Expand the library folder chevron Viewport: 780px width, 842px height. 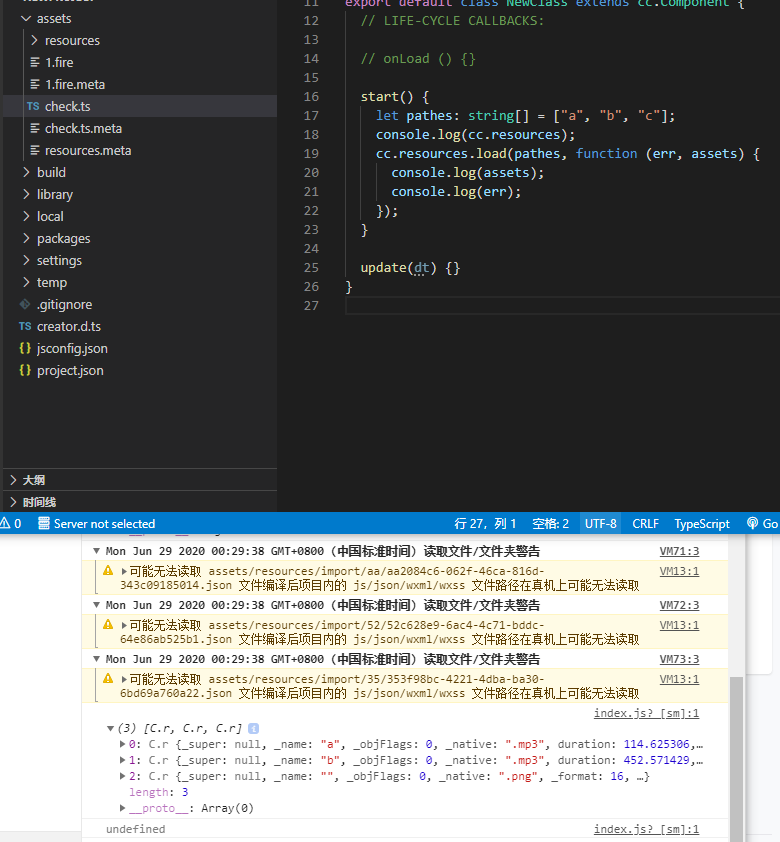coord(26,194)
